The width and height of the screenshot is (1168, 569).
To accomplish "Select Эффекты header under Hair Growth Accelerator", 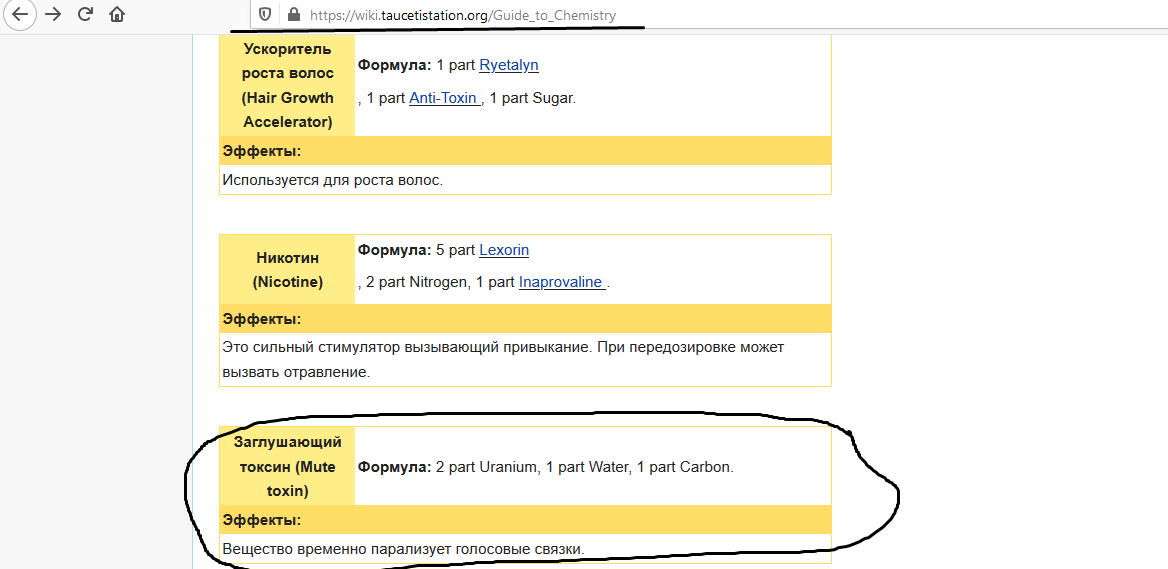I will [x=525, y=151].
